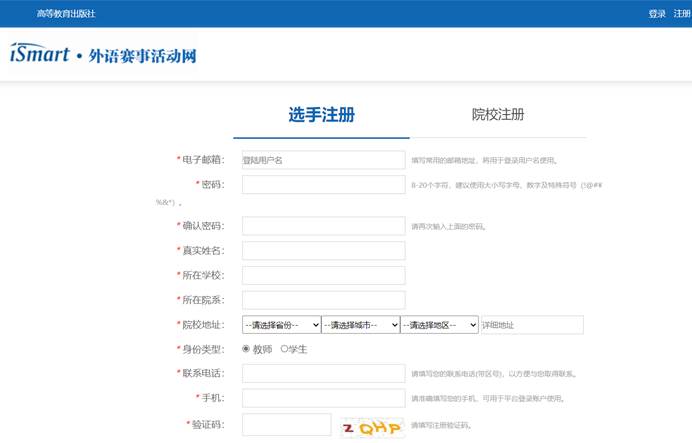692x443 pixels.
Task: Click the 确认密码 confirm password field
Action: point(323,226)
